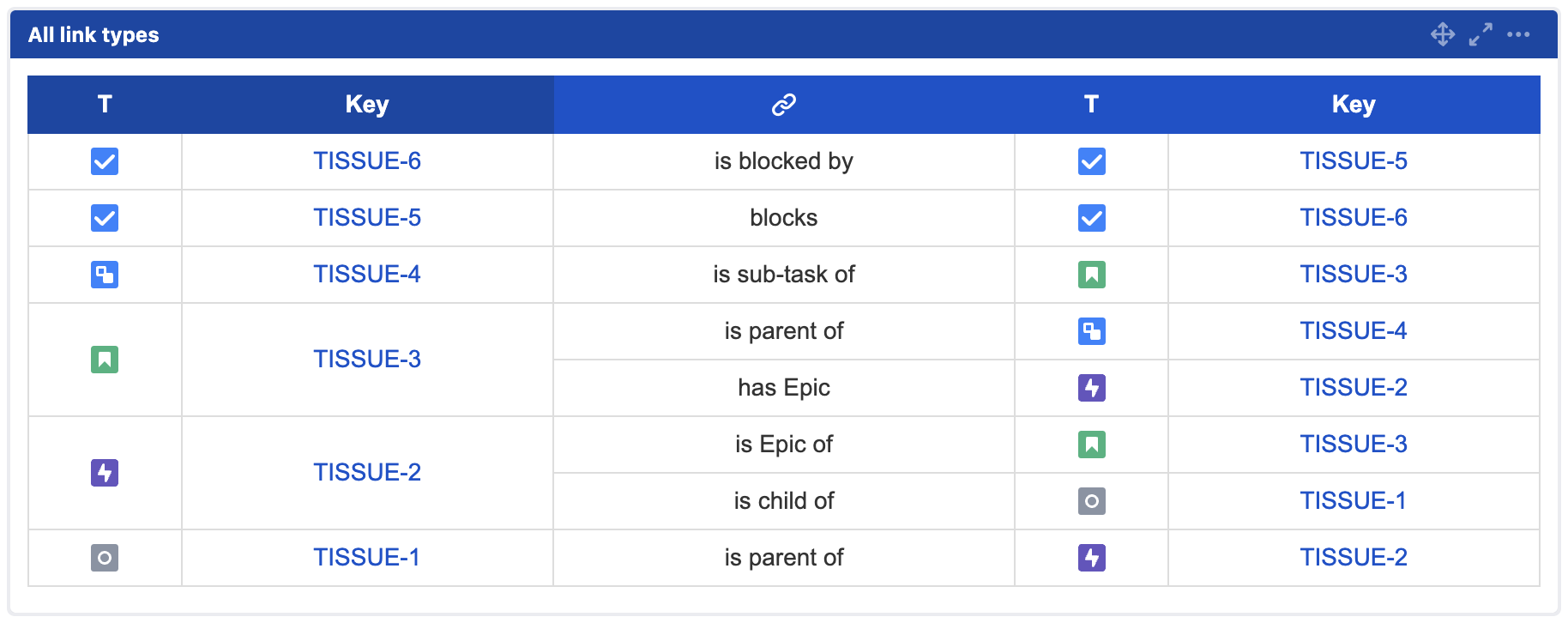This screenshot has width=1568, height=623.
Task: Click the move gadget crosshair icon
Action: click(1443, 34)
